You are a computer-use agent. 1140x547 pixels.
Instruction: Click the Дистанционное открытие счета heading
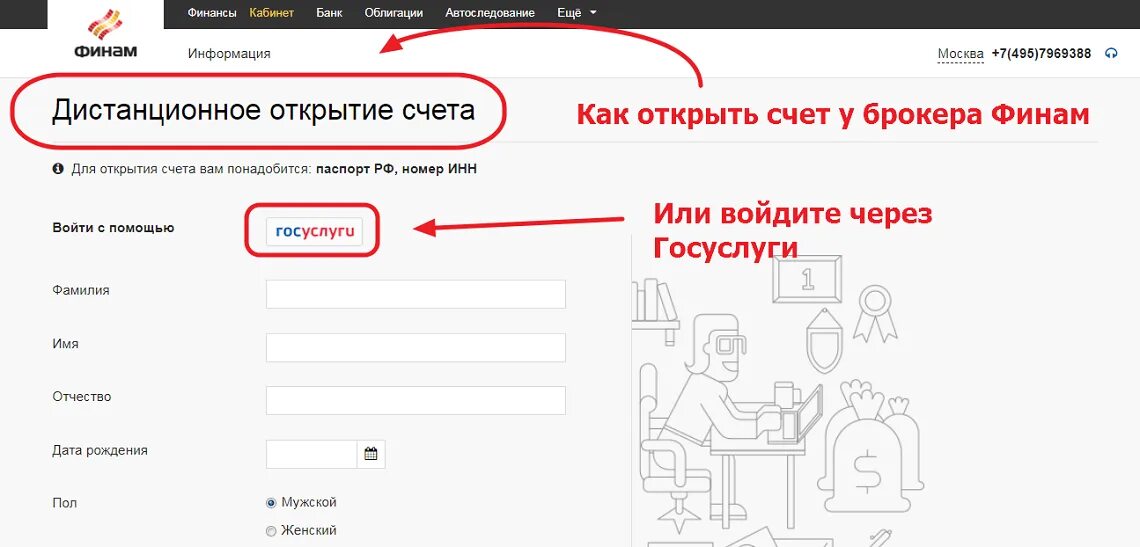click(263, 110)
